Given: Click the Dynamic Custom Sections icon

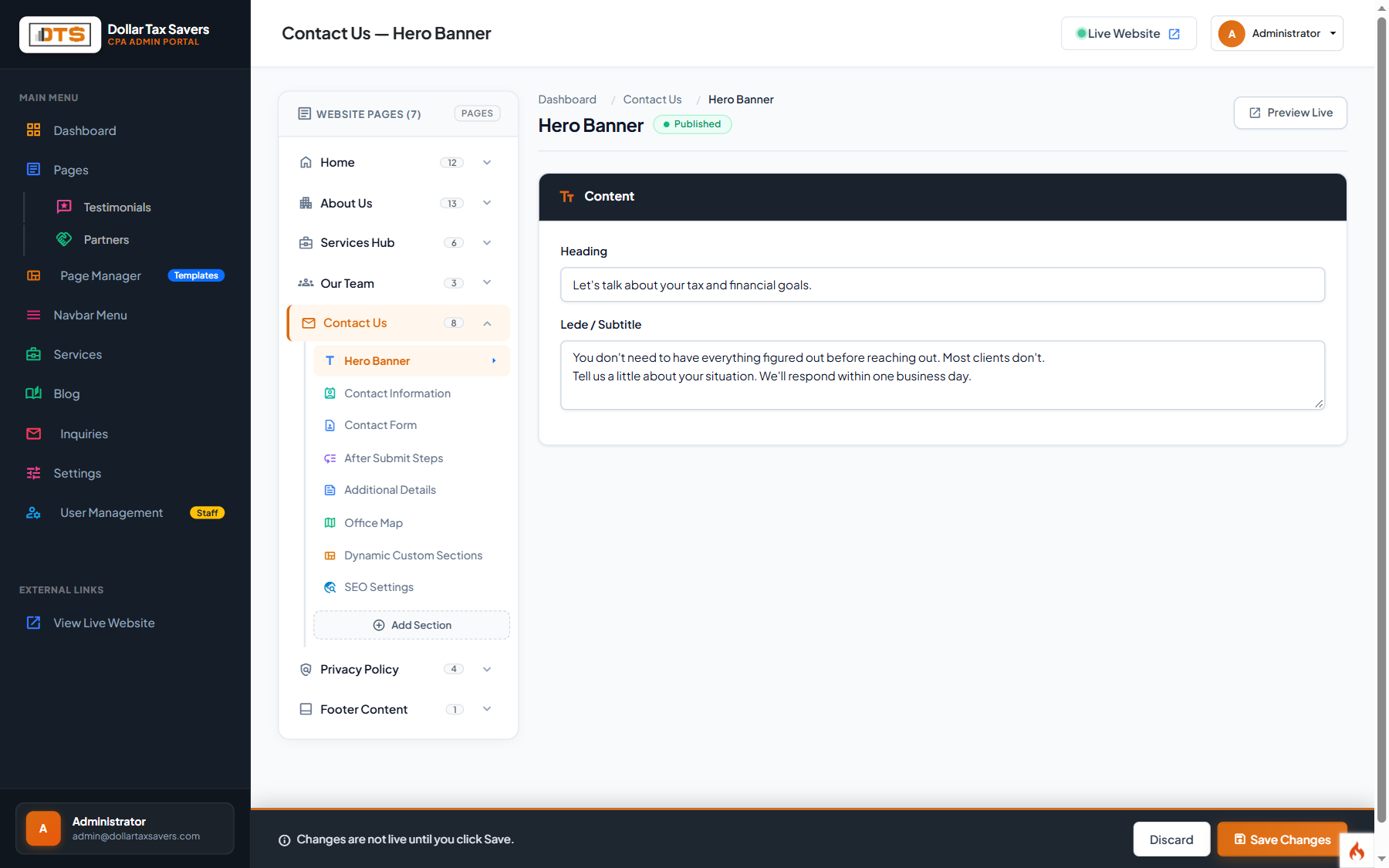Looking at the screenshot, I should click(x=330, y=556).
